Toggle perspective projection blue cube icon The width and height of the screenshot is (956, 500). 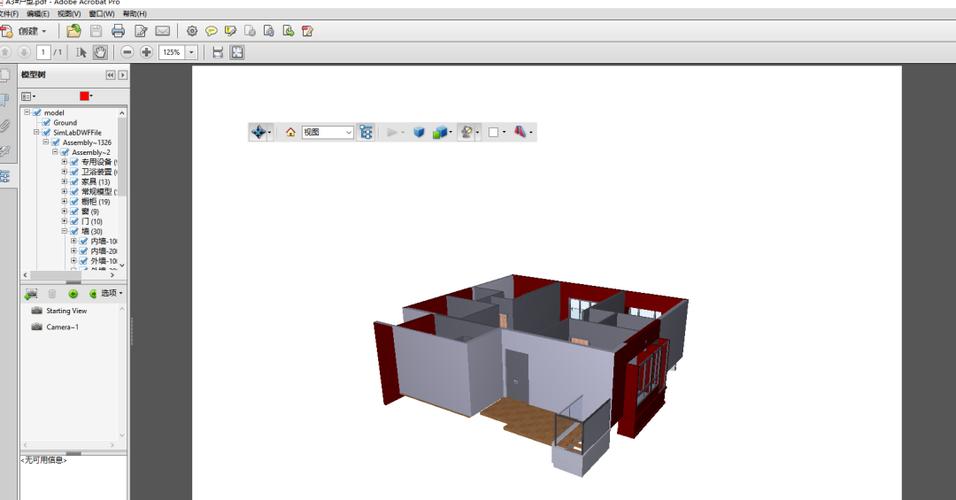(x=418, y=132)
